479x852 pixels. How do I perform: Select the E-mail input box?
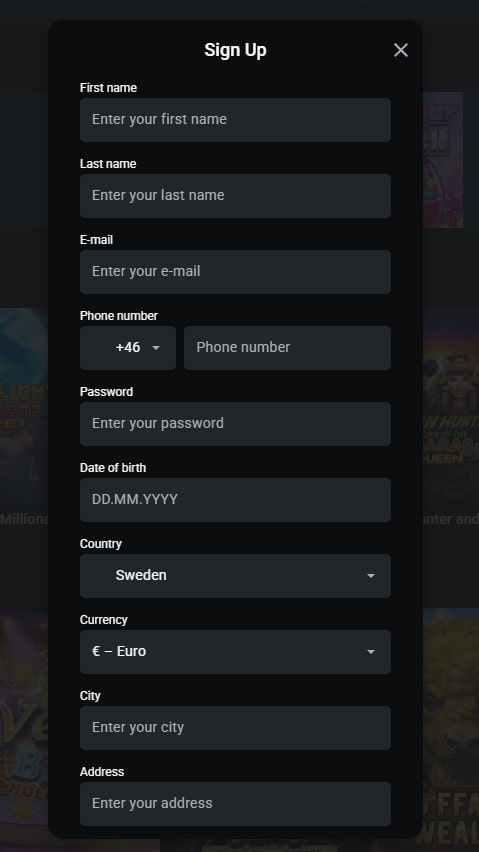(235, 272)
